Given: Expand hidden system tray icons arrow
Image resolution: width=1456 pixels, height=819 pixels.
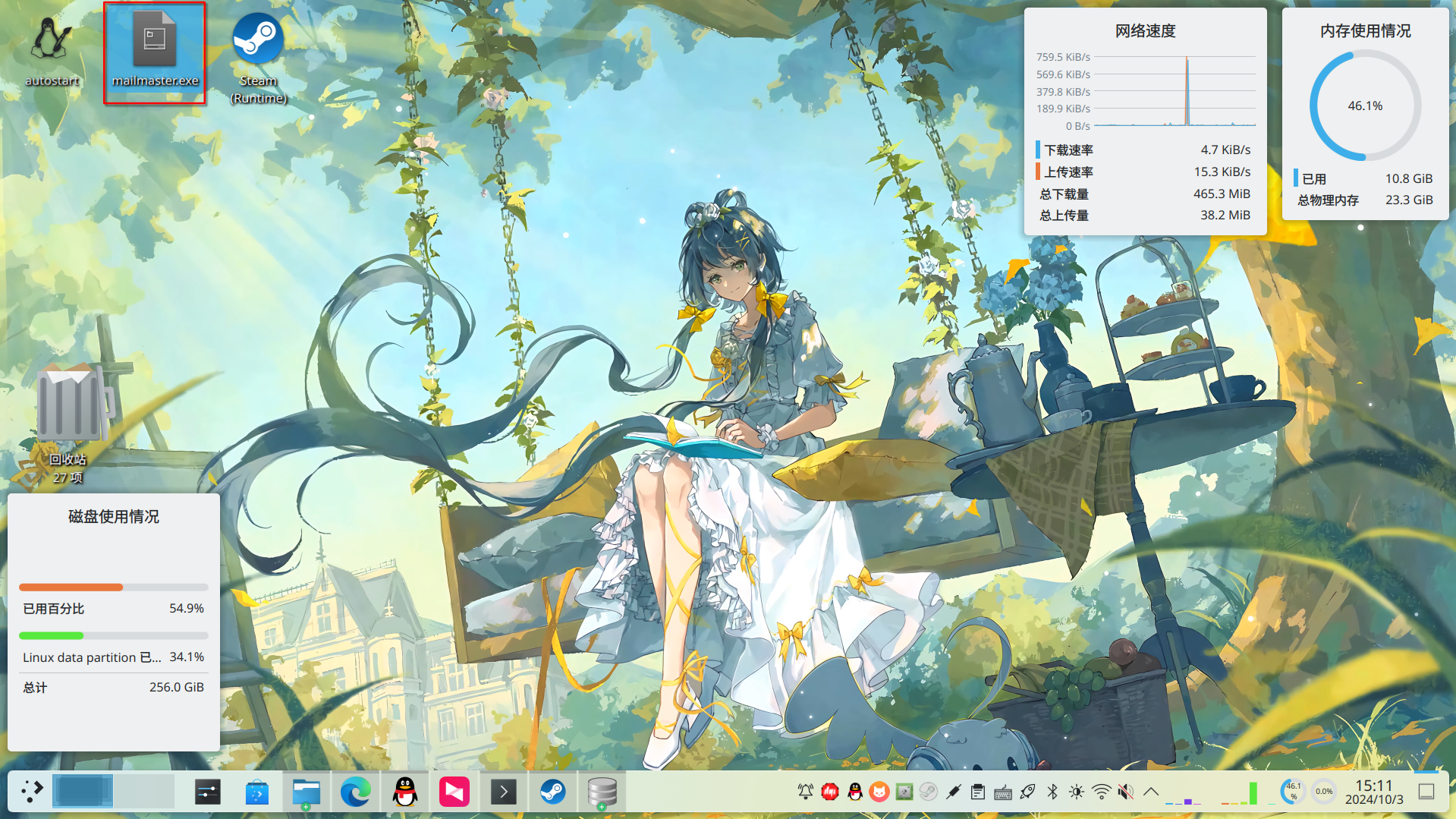Looking at the screenshot, I should [x=1151, y=792].
